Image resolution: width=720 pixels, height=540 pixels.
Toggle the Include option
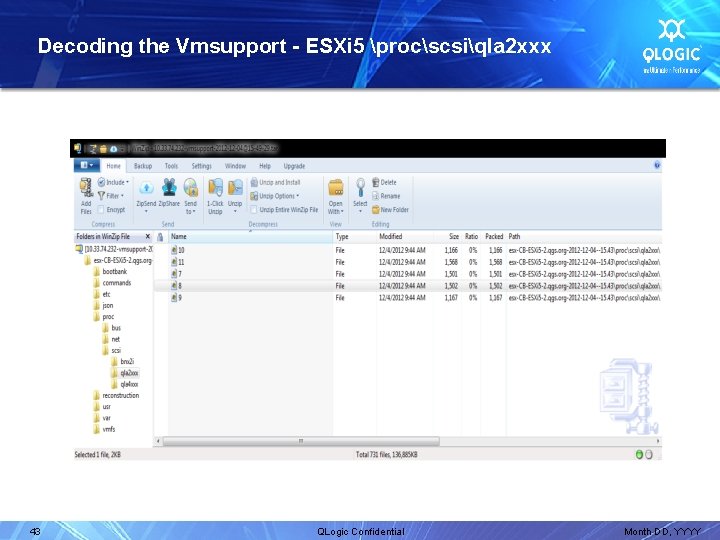(x=113, y=182)
